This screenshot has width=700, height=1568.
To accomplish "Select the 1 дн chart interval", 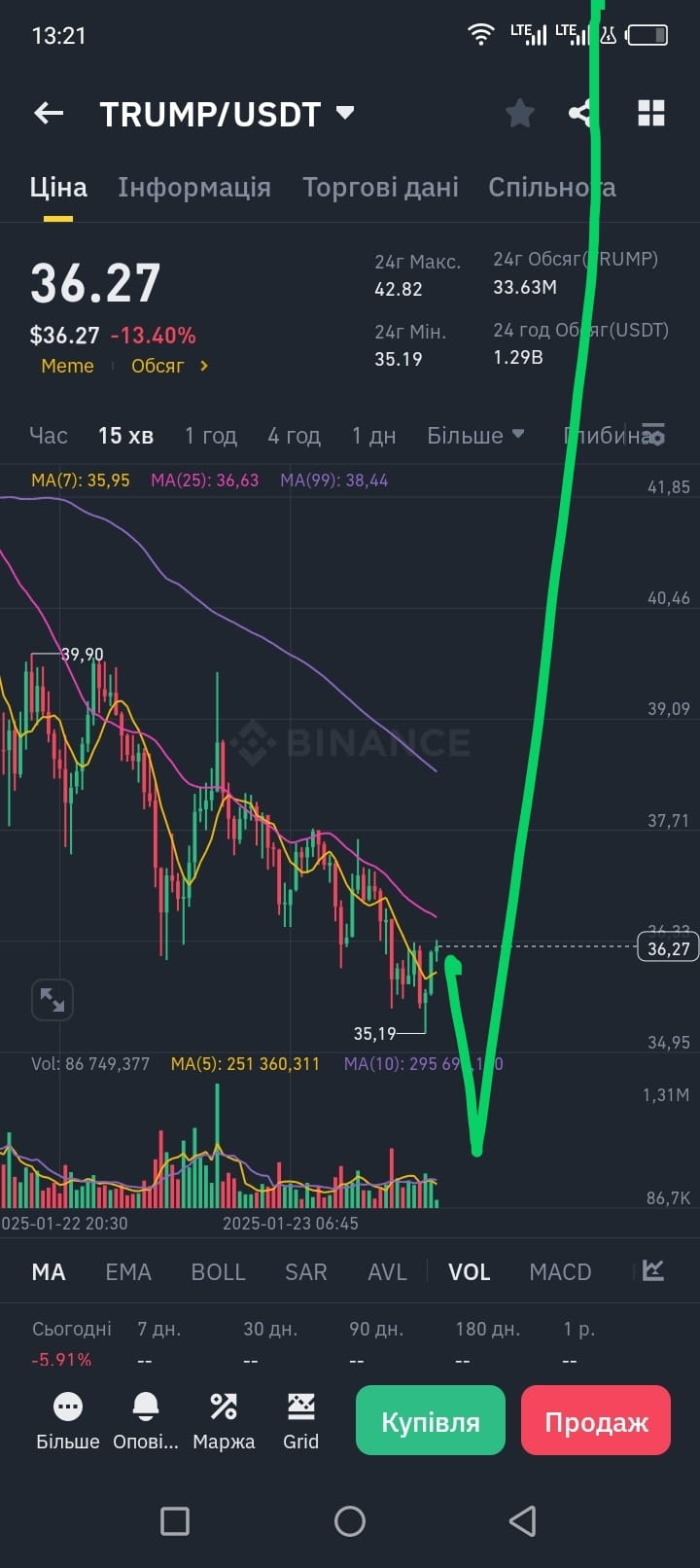I will coord(373,435).
